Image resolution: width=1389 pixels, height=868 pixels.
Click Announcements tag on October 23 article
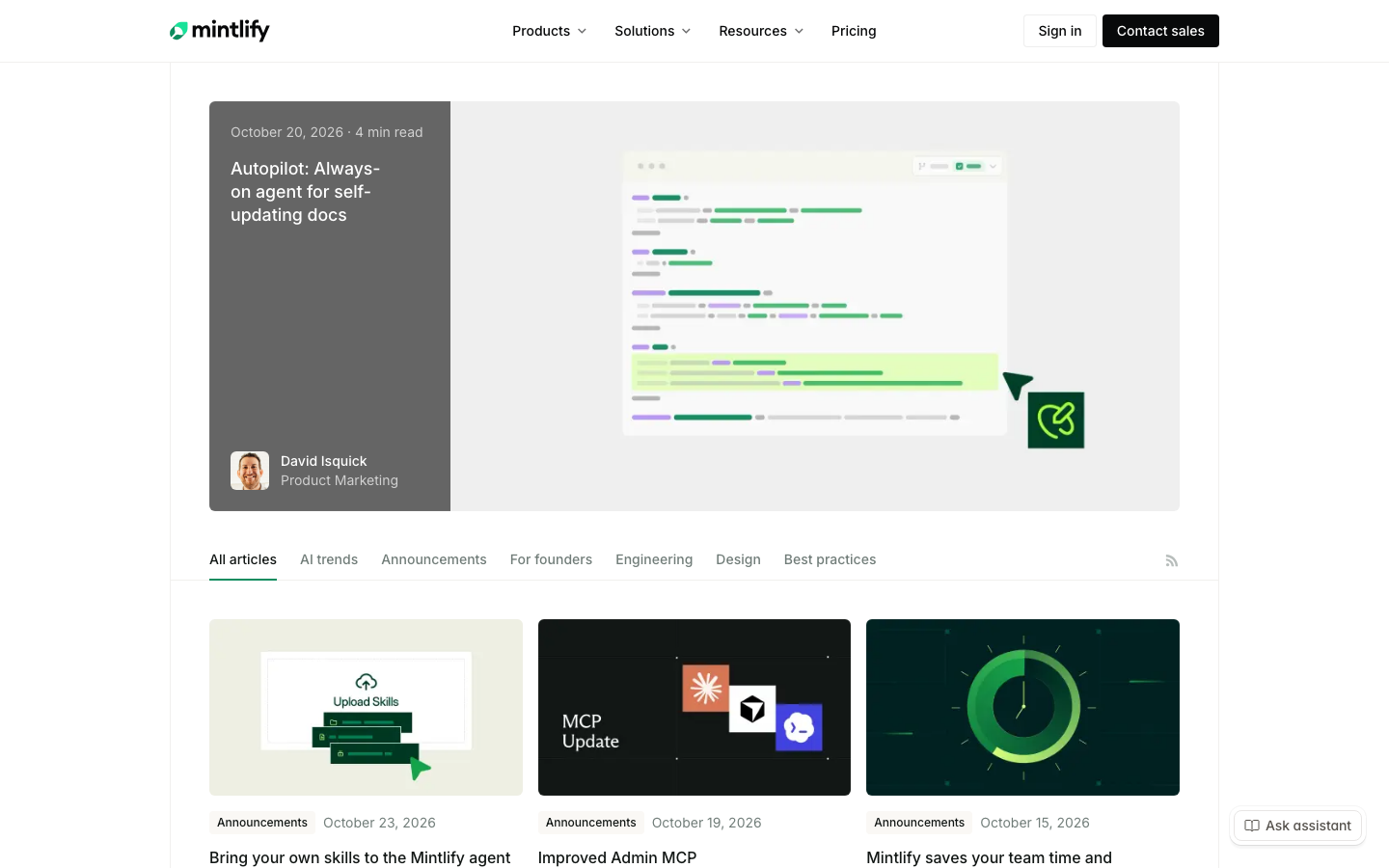(x=262, y=823)
